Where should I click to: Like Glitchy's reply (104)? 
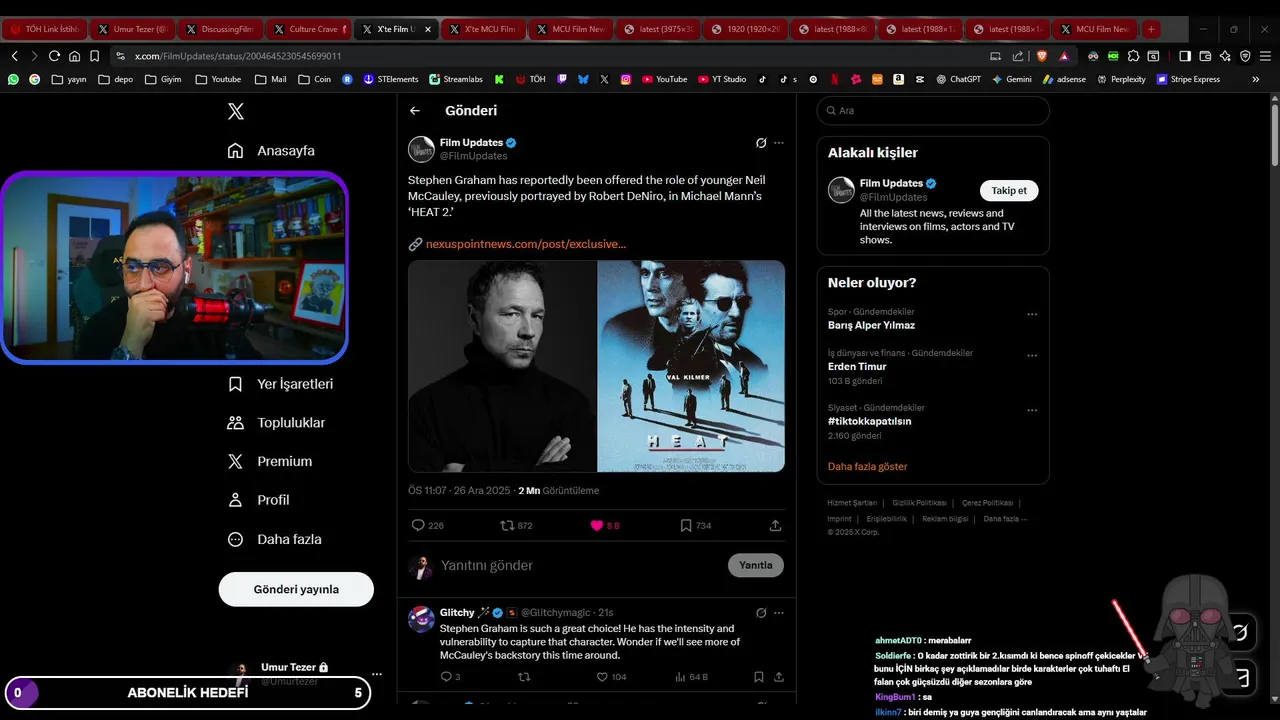[x=602, y=677]
